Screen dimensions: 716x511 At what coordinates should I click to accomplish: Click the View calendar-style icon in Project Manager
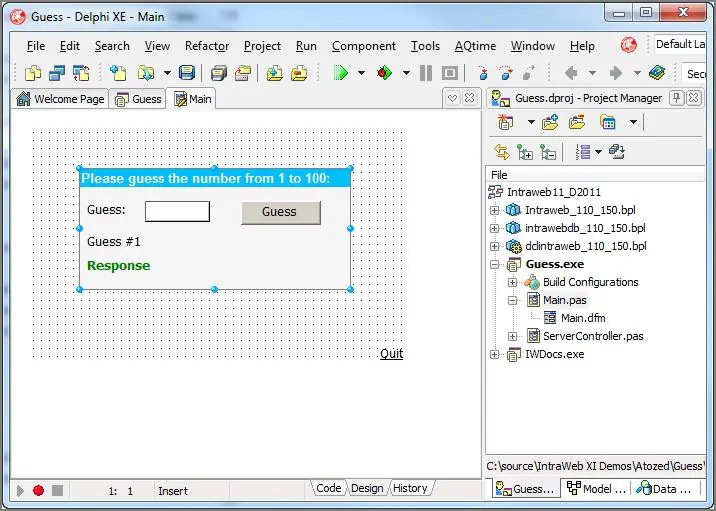608,122
